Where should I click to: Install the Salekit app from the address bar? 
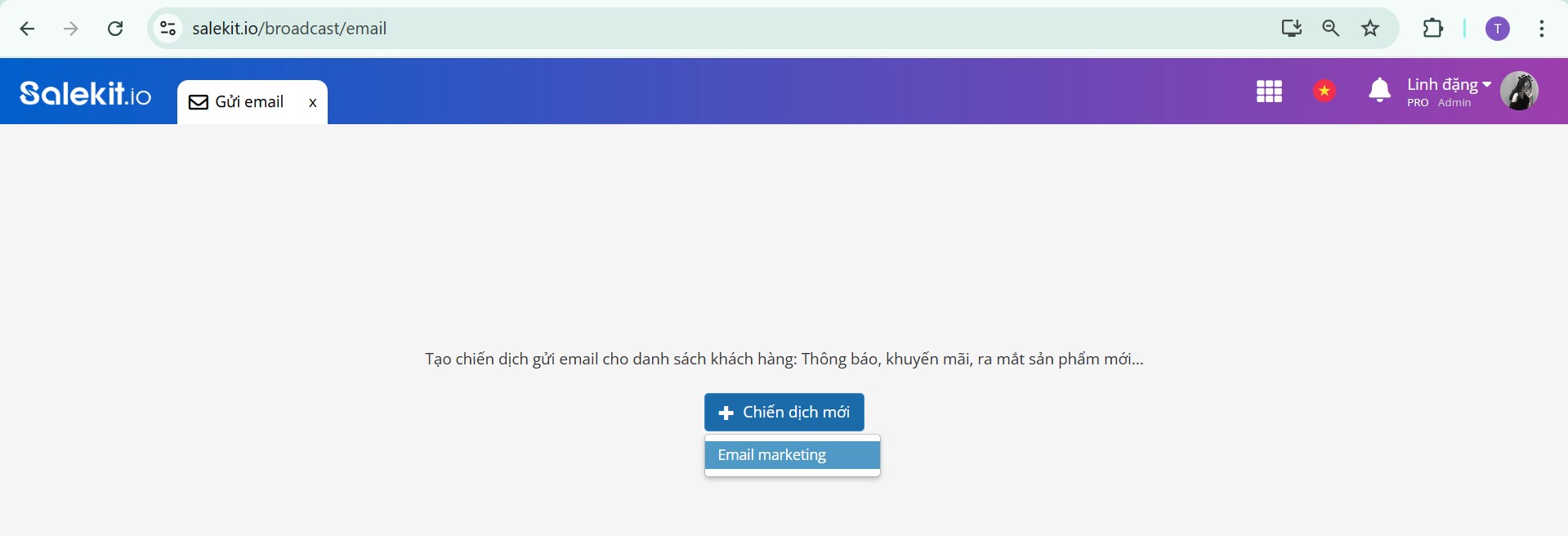pyautogui.click(x=1291, y=29)
